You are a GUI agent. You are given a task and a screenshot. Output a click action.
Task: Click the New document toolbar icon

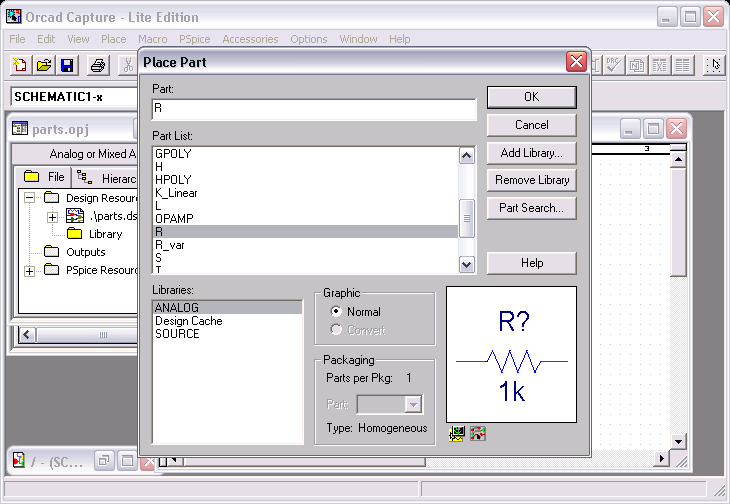pyautogui.click(x=20, y=65)
